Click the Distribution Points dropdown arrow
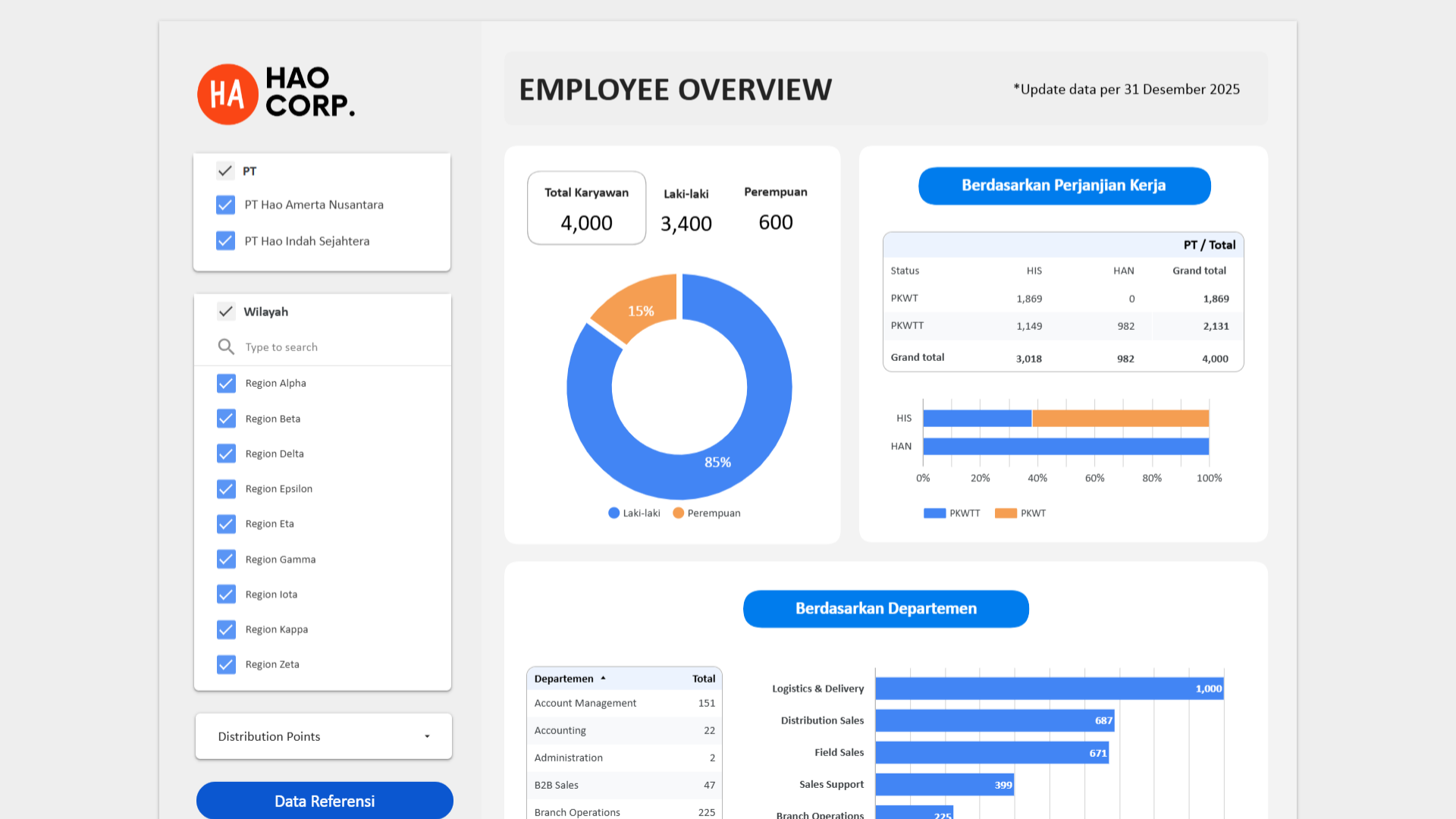 point(427,736)
